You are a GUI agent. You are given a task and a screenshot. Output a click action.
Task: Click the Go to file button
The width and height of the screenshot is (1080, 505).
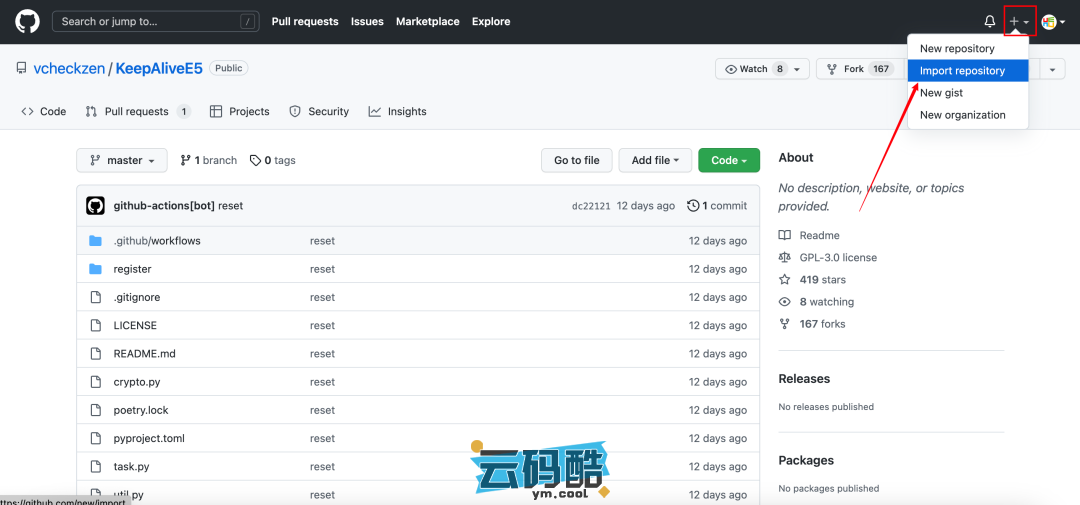(576, 160)
